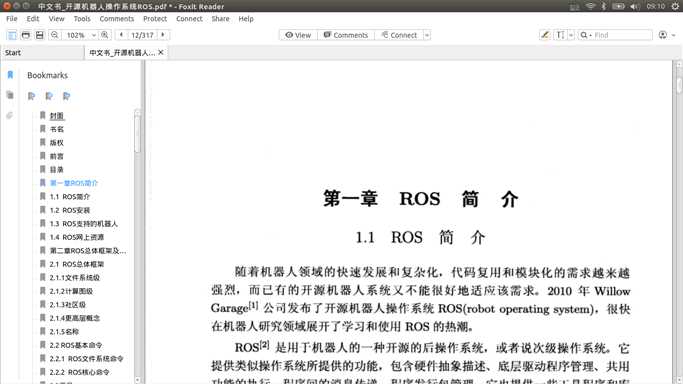Go to the previous page arrow
683x384 pixels.
[x=121, y=35]
